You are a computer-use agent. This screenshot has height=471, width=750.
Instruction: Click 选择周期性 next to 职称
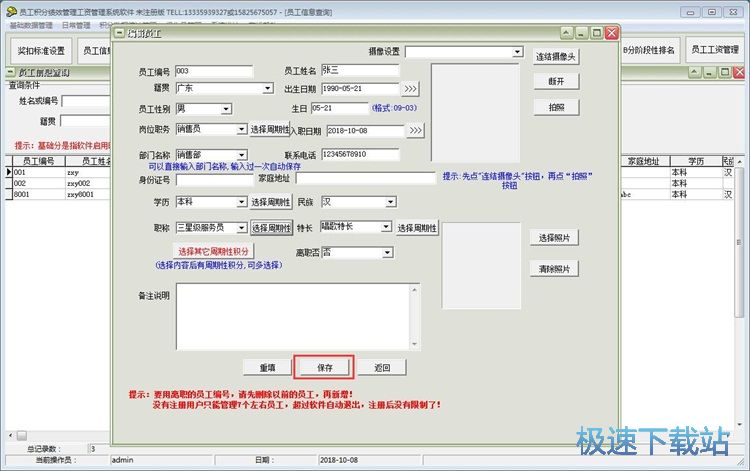pyautogui.click(x=271, y=228)
